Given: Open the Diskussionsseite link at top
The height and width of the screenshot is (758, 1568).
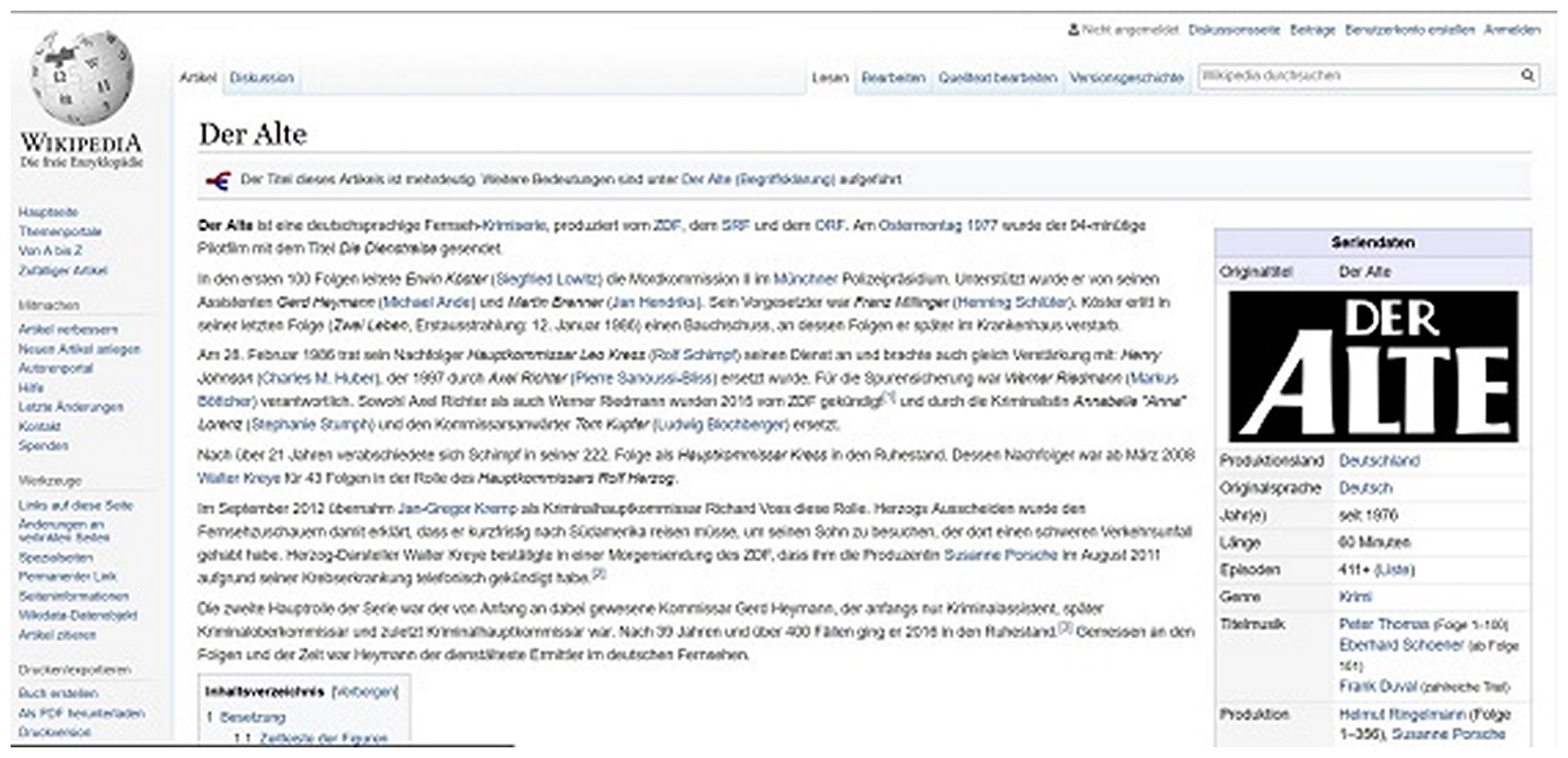Looking at the screenshot, I should point(1234,30).
